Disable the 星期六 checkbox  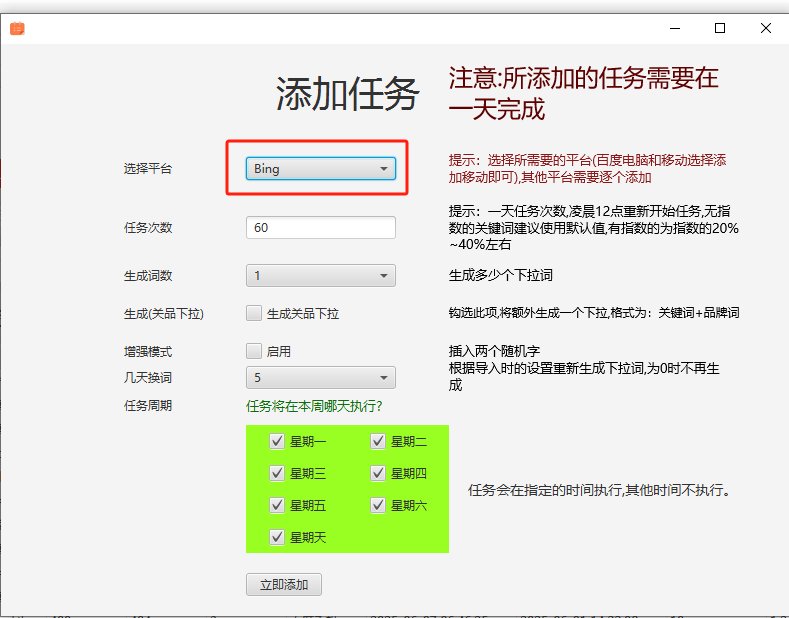tap(379, 505)
